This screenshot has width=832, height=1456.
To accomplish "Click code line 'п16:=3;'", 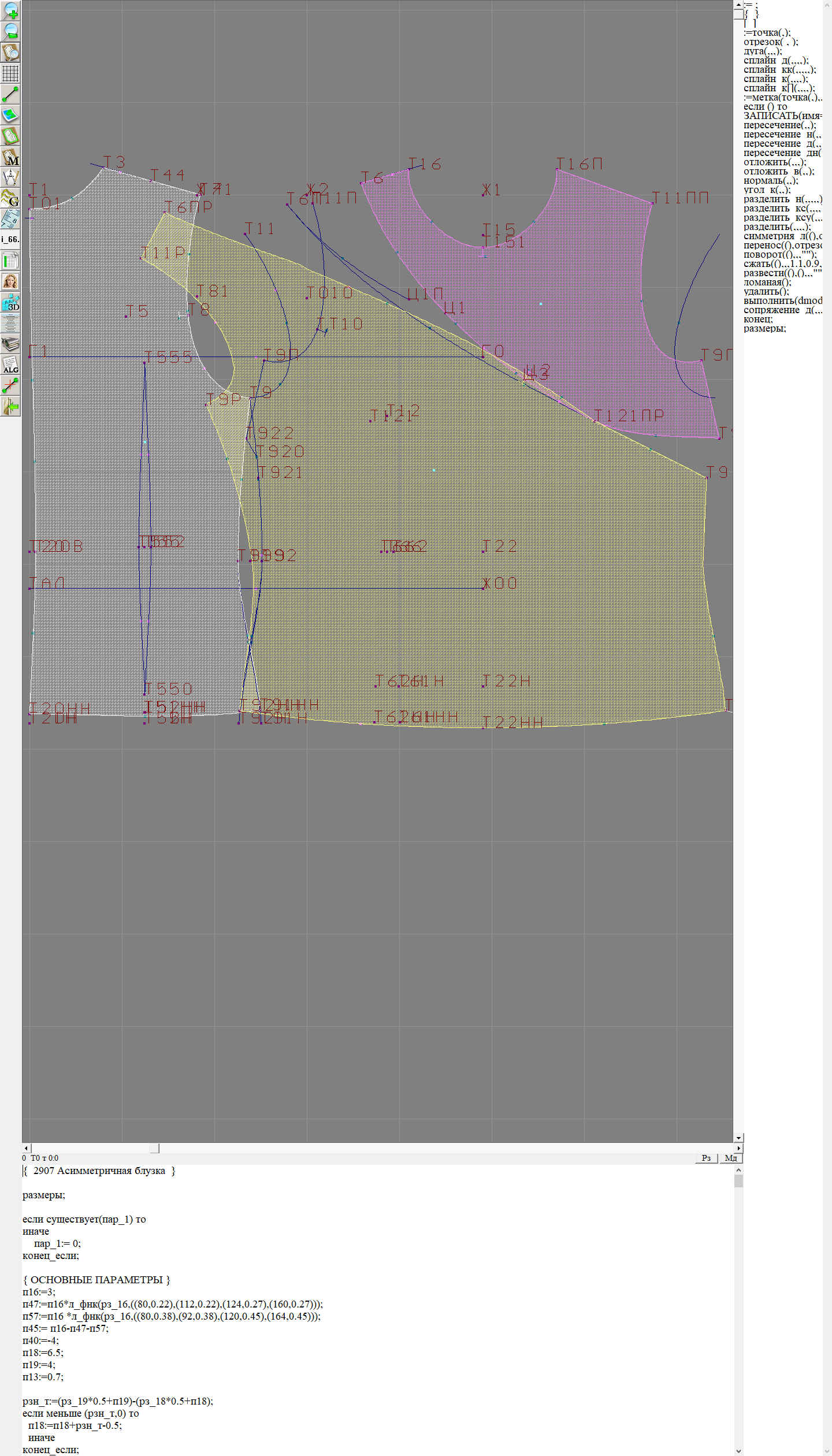I will point(39,1292).
